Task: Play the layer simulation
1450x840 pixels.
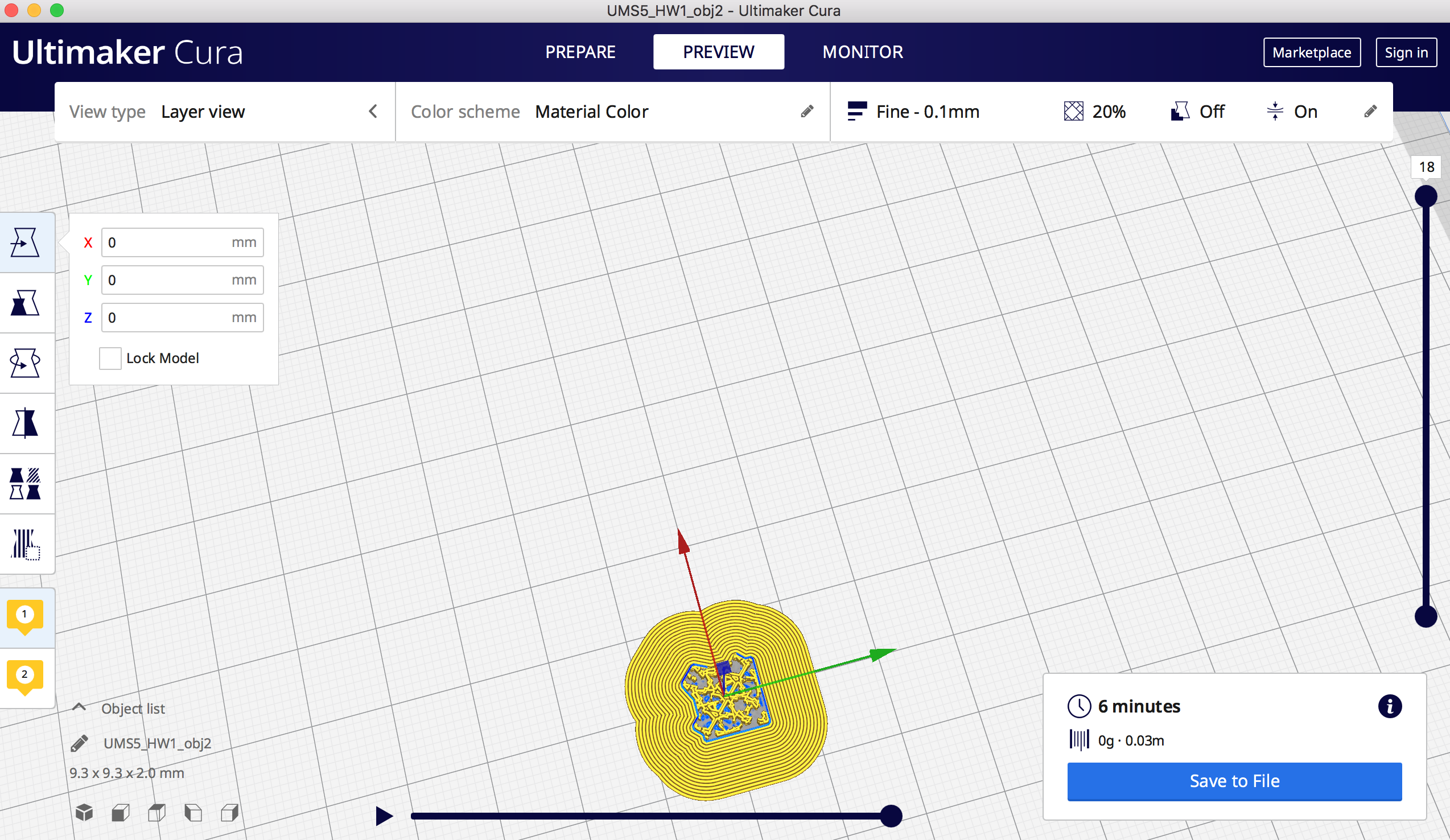Action: coord(384,816)
